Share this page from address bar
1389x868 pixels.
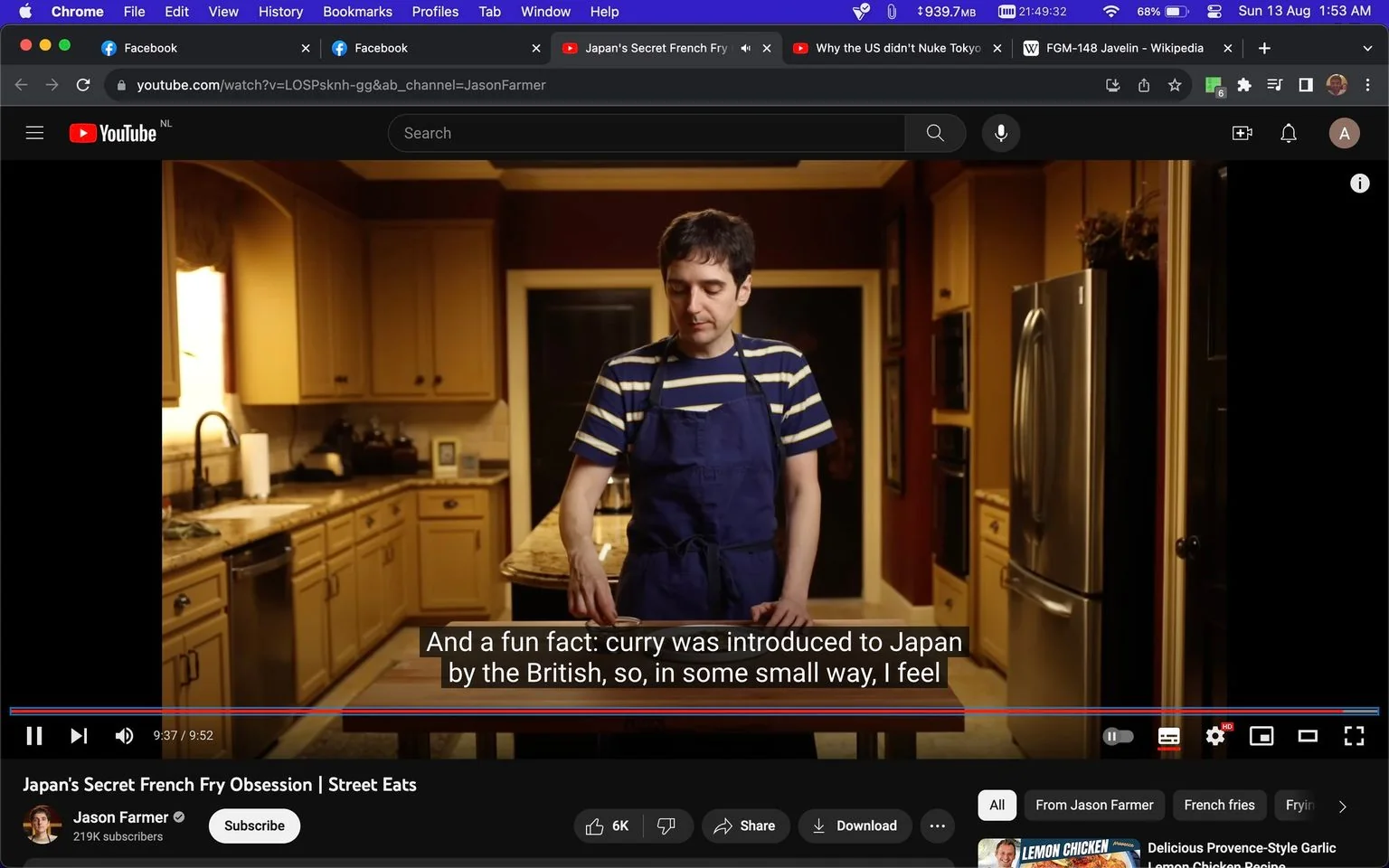pos(1144,85)
